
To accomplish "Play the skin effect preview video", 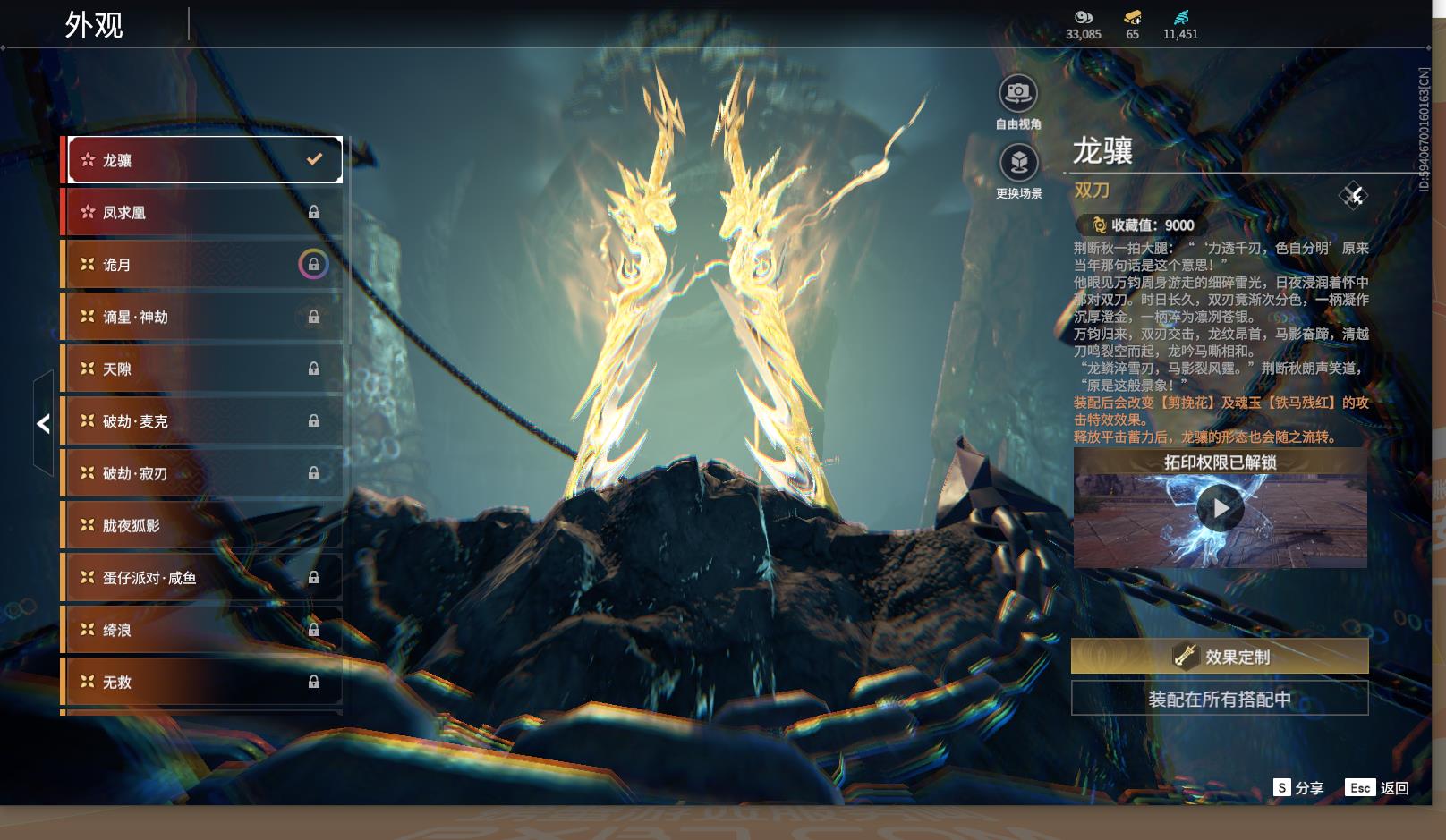I will [x=1220, y=508].
